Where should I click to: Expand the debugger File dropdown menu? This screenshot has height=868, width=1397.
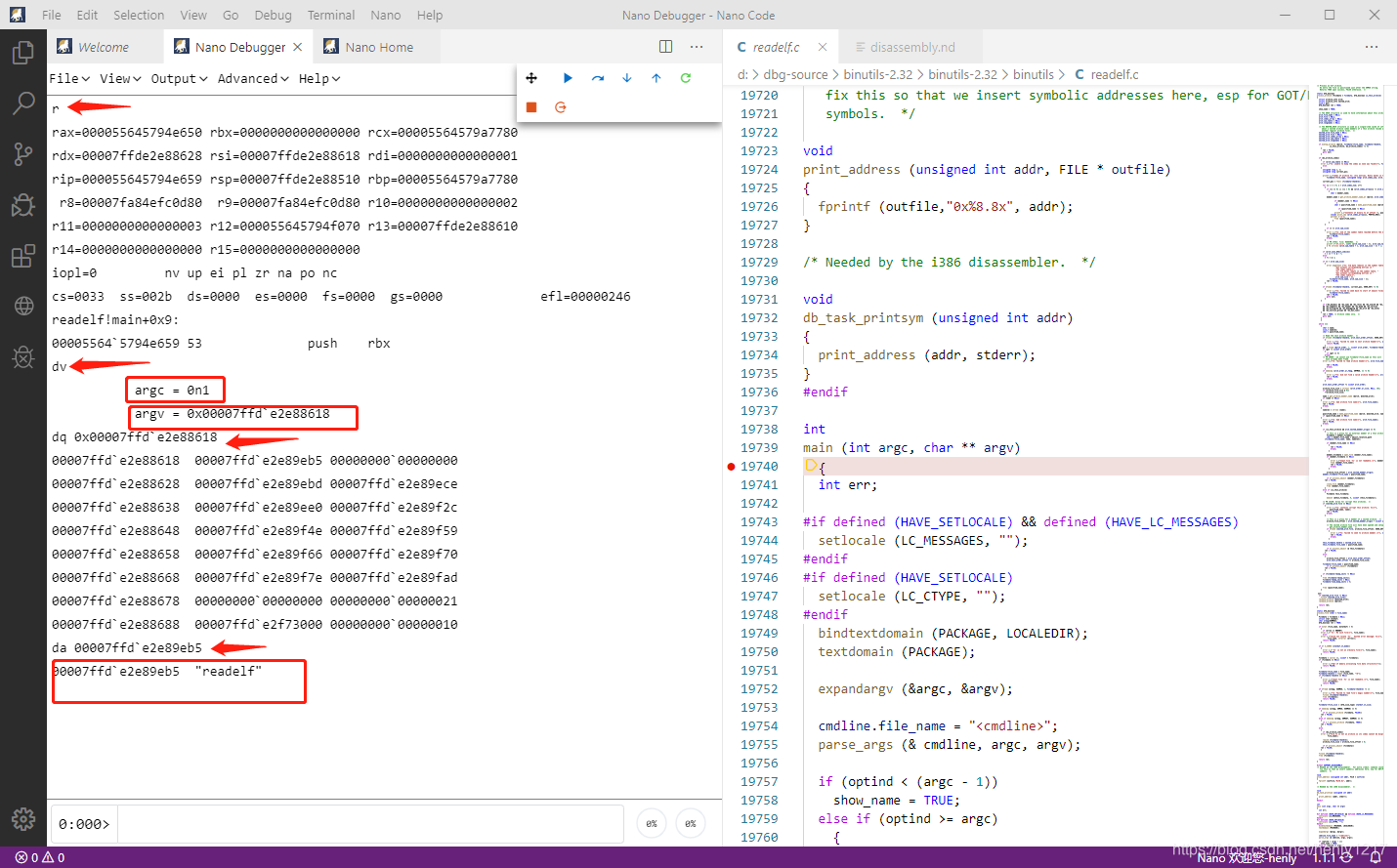click(x=69, y=79)
